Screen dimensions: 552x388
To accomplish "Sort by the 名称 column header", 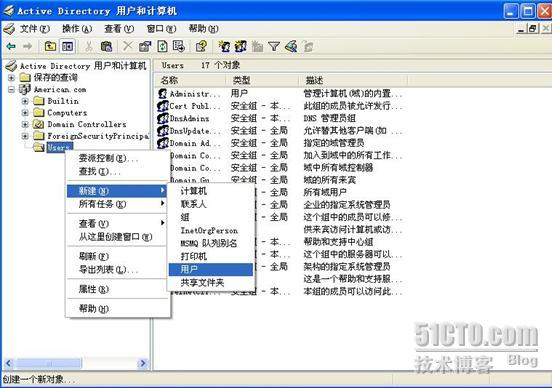I will 190,80.
